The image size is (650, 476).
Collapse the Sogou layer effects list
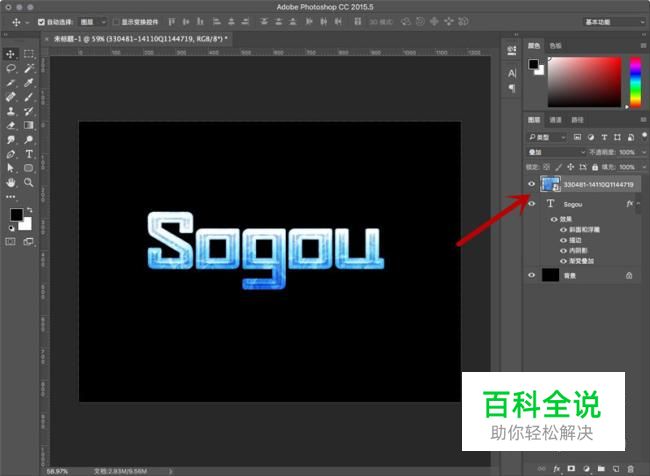(639, 204)
